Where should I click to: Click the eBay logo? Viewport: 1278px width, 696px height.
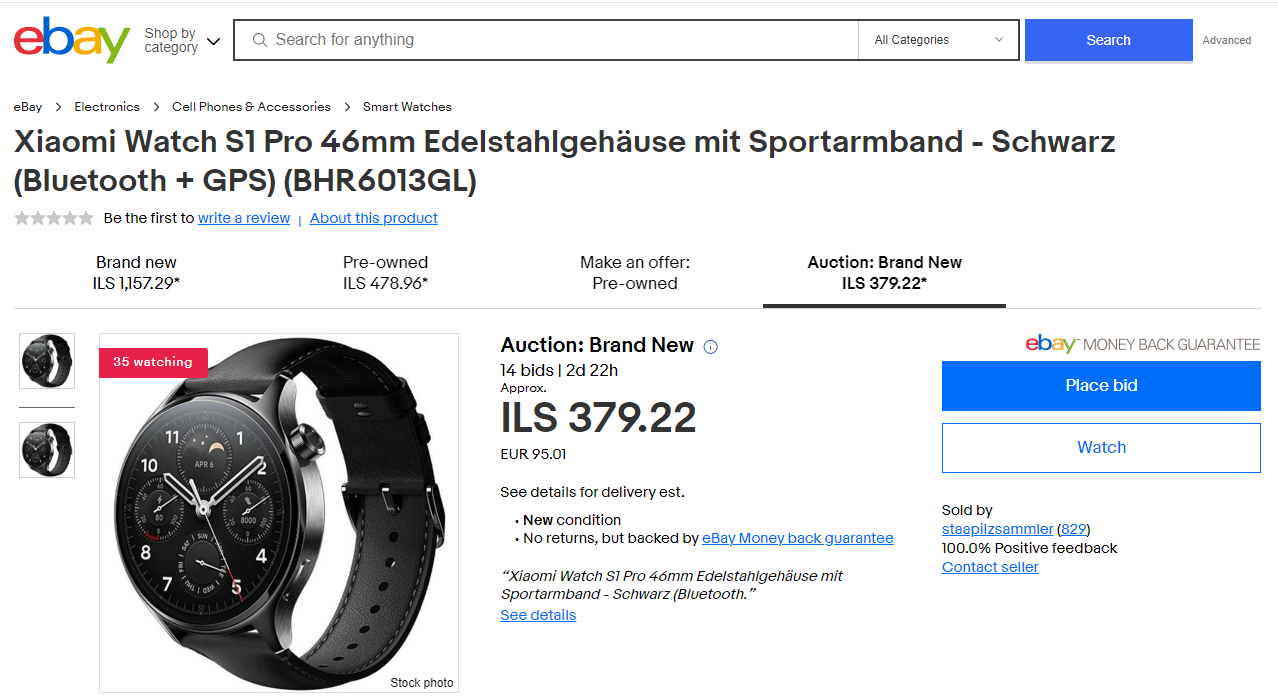point(72,40)
